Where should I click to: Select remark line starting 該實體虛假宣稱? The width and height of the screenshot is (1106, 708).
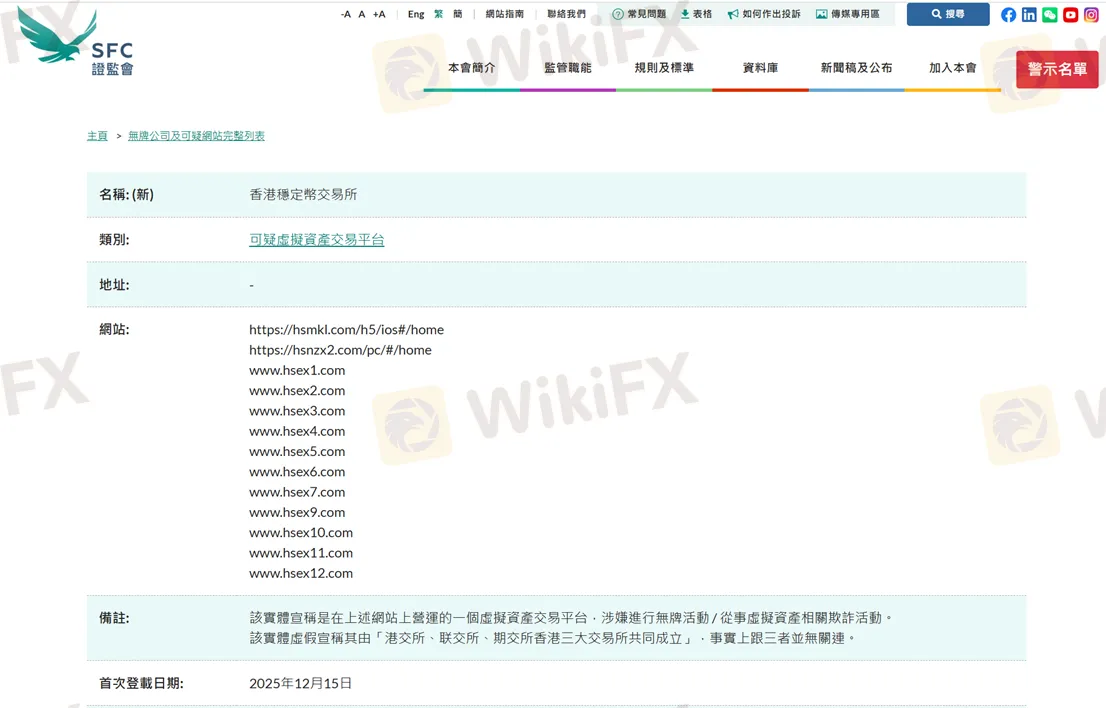(x=553, y=638)
